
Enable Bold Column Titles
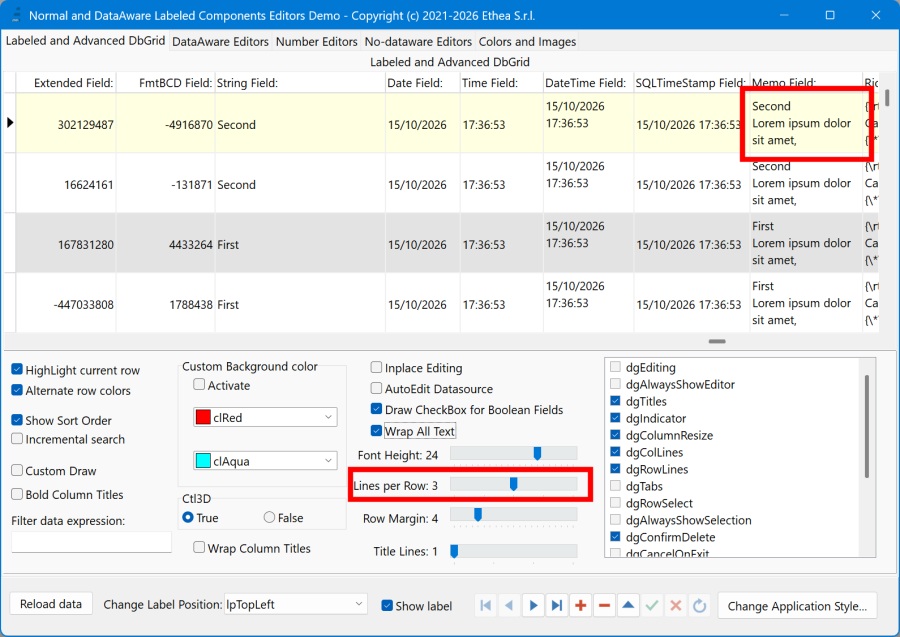pyautogui.click(x=17, y=494)
